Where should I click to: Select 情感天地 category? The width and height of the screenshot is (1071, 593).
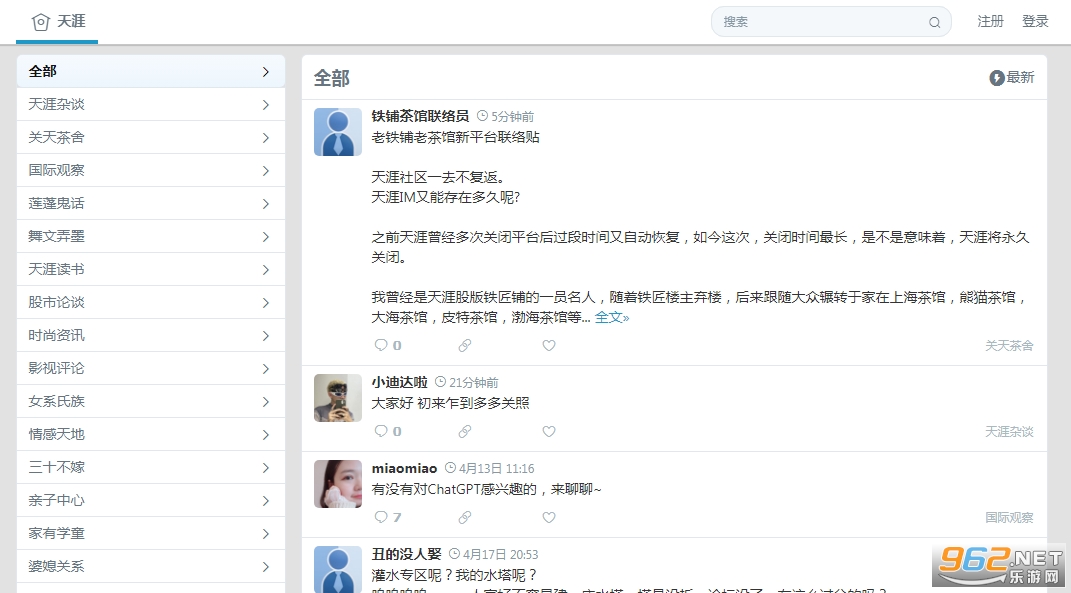(151, 434)
